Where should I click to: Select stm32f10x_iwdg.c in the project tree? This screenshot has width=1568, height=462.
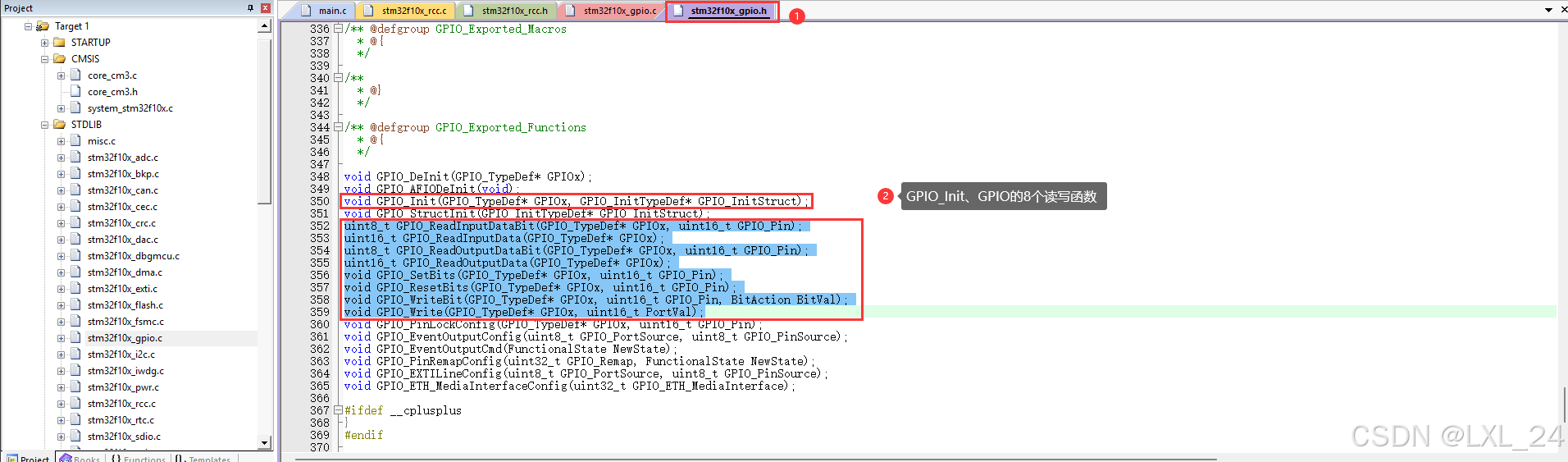pyautogui.click(x=125, y=371)
